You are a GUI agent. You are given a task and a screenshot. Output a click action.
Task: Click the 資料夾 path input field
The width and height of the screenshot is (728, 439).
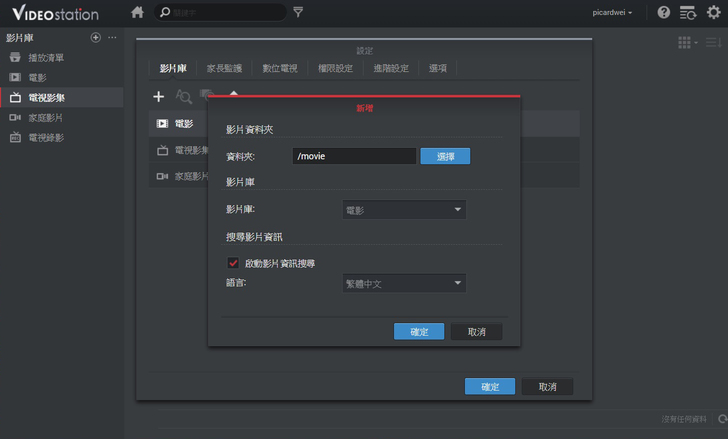354,156
